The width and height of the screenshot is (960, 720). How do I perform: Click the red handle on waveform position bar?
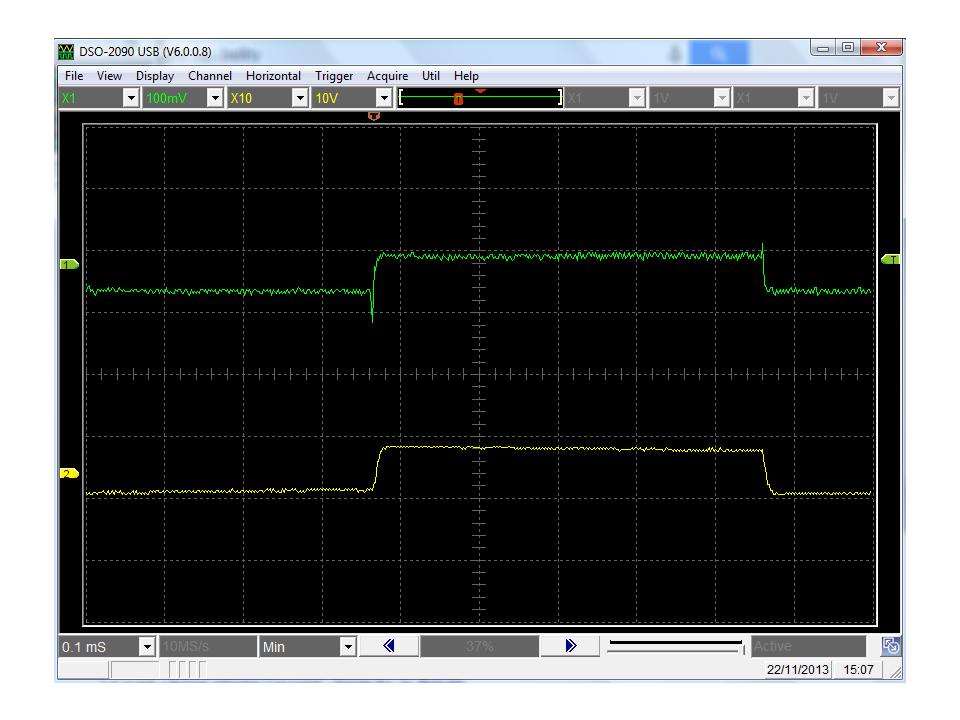click(458, 98)
